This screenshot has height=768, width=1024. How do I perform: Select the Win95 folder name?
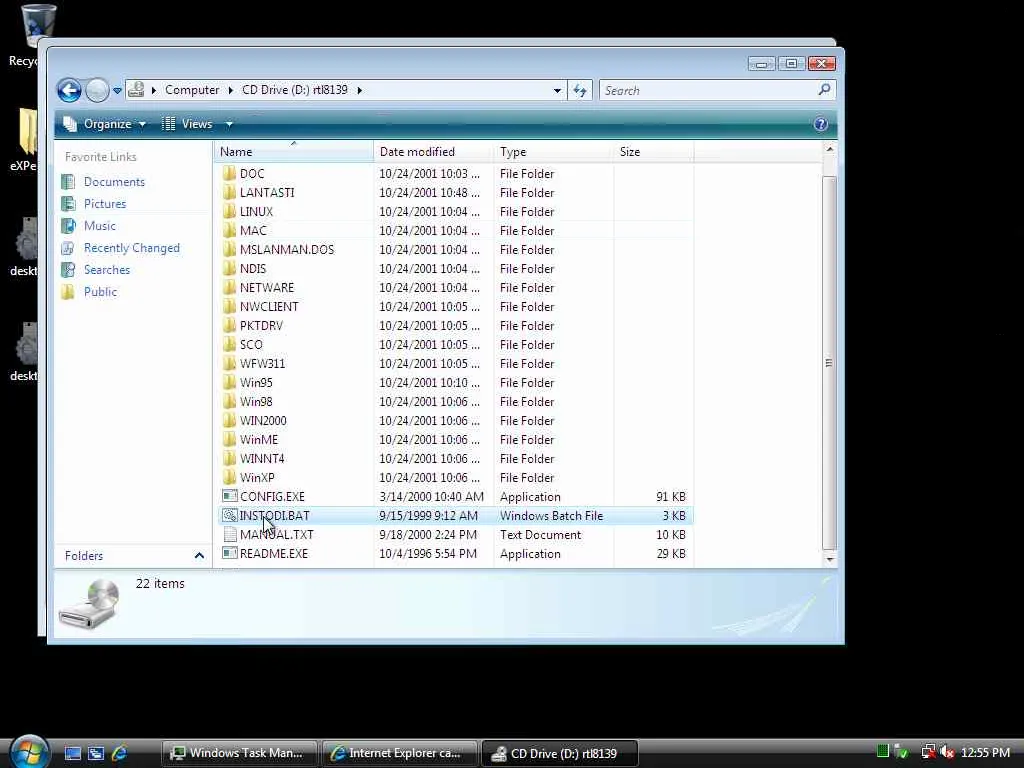256,383
